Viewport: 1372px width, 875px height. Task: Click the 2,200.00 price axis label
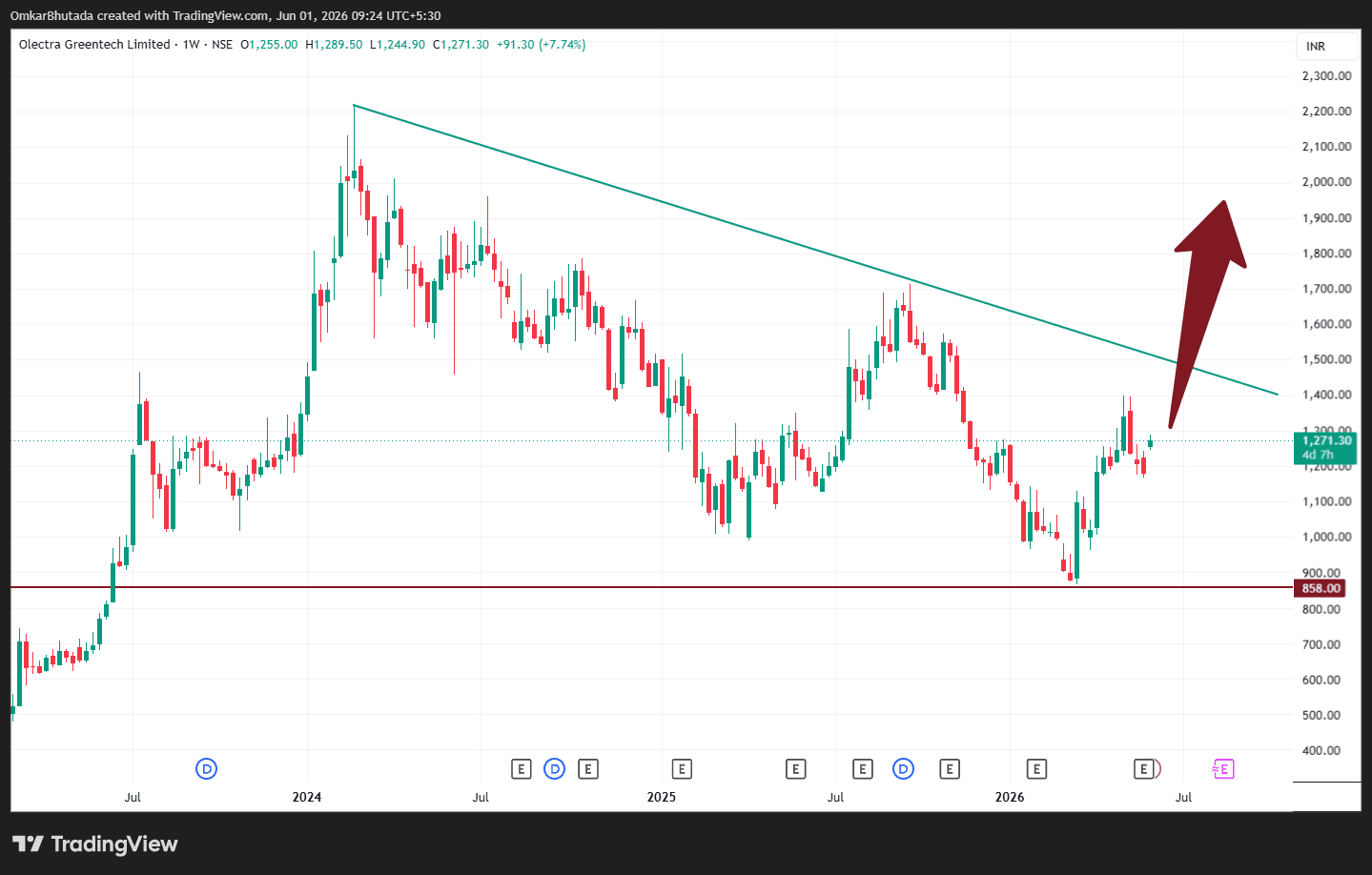(1326, 112)
